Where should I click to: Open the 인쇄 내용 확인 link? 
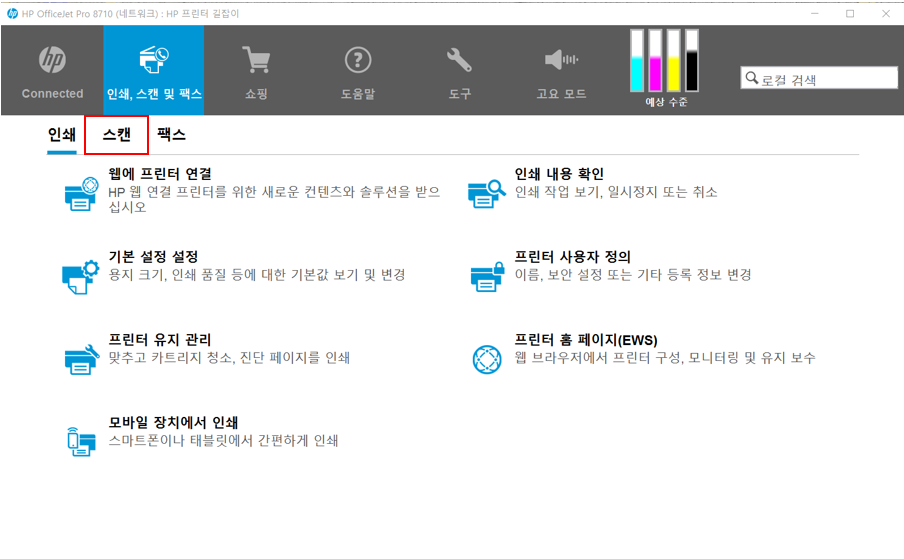click(559, 173)
